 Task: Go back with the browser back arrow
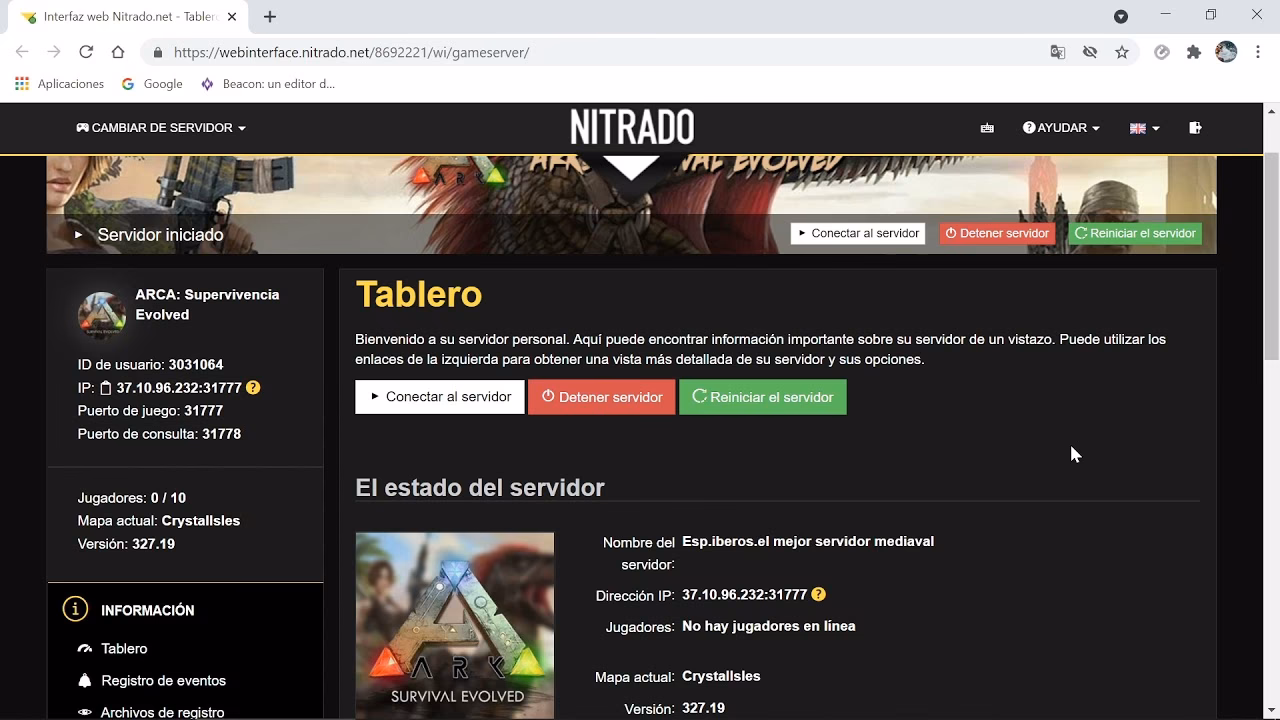(22, 52)
